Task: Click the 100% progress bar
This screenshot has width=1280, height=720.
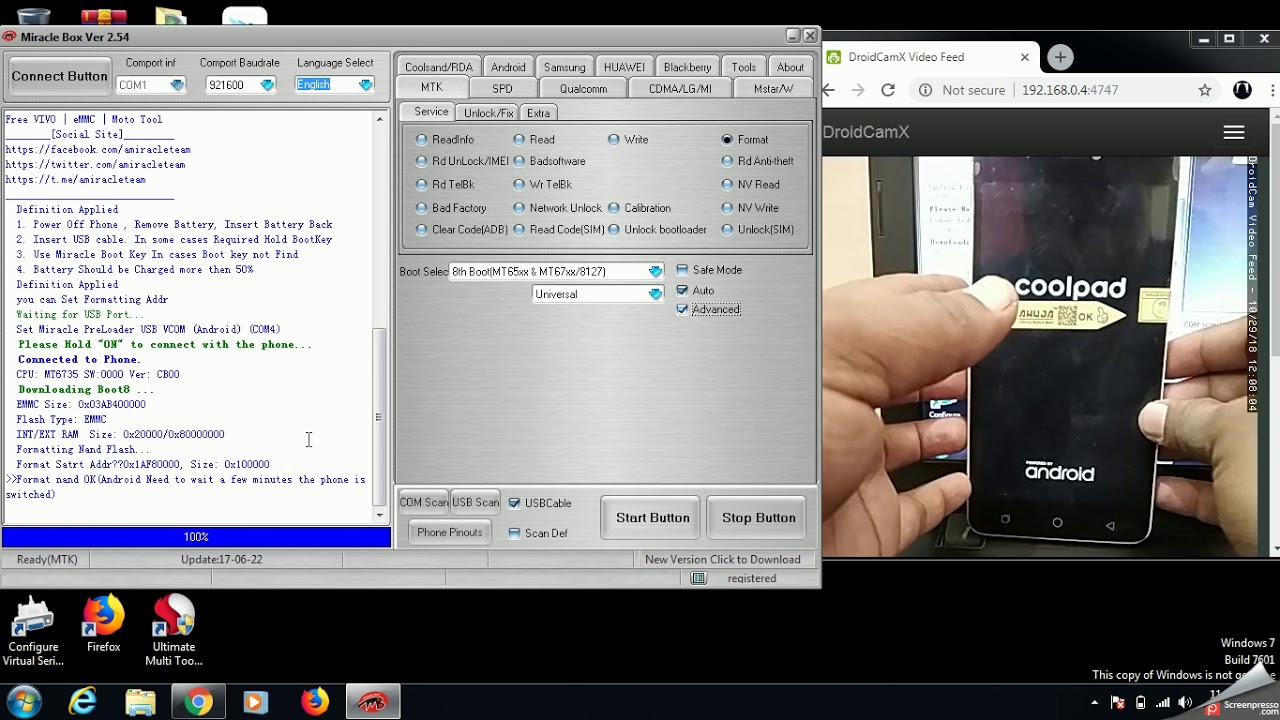Action: 196,537
